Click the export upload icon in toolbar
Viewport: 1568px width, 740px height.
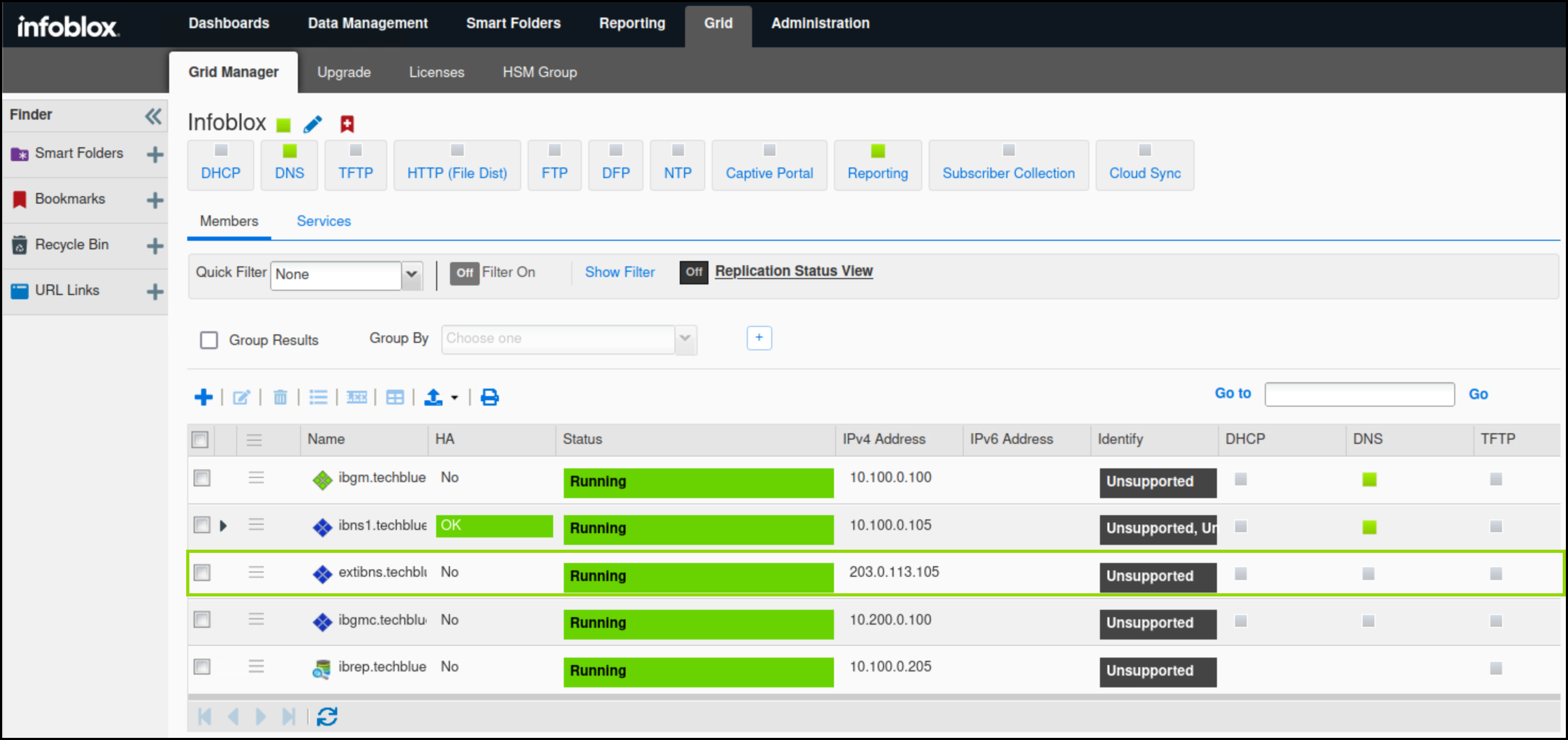tap(433, 398)
